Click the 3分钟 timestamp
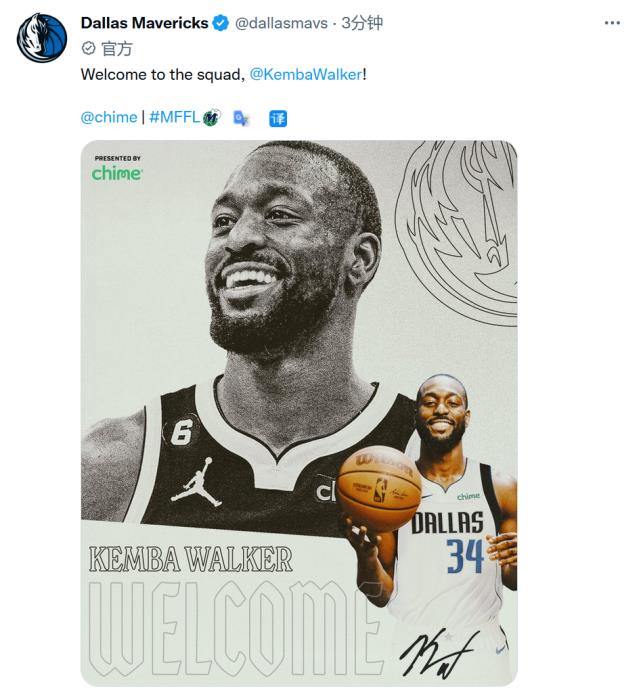Viewport: 632px width, 690px height. [x=362, y=23]
